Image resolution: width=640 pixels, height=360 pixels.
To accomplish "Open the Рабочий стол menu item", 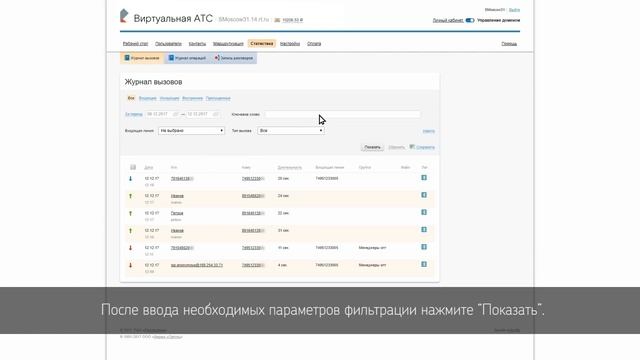I will (x=136, y=44).
